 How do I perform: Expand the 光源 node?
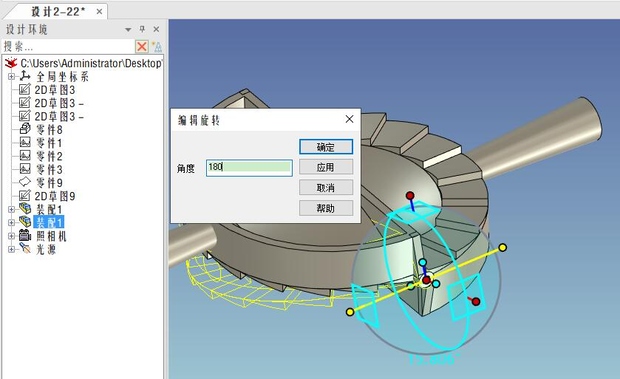(x=11, y=249)
